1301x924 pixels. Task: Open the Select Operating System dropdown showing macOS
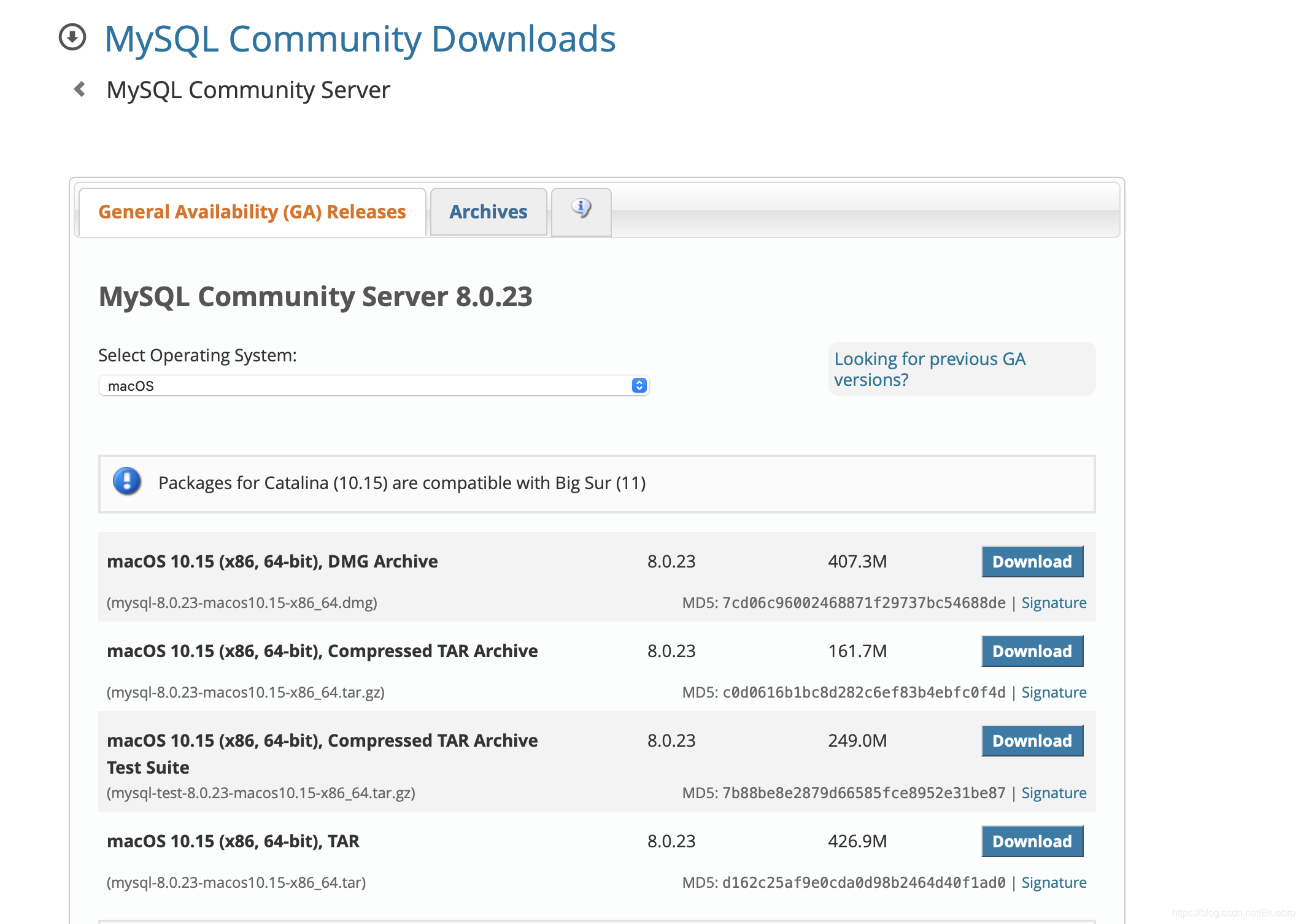click(x=374, y=386)
